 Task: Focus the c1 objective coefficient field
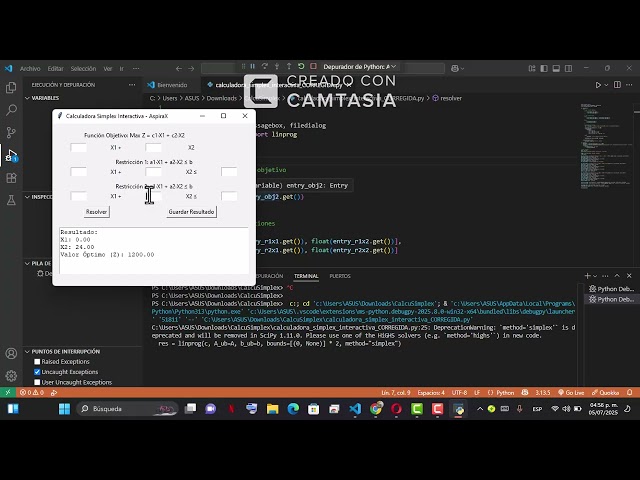(x=78, y=147)
